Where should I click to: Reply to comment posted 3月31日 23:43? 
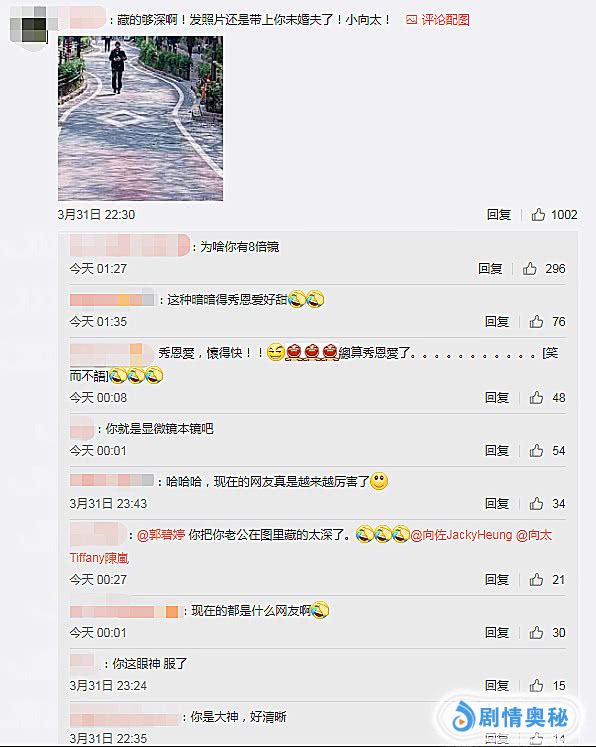pos(497,503)
